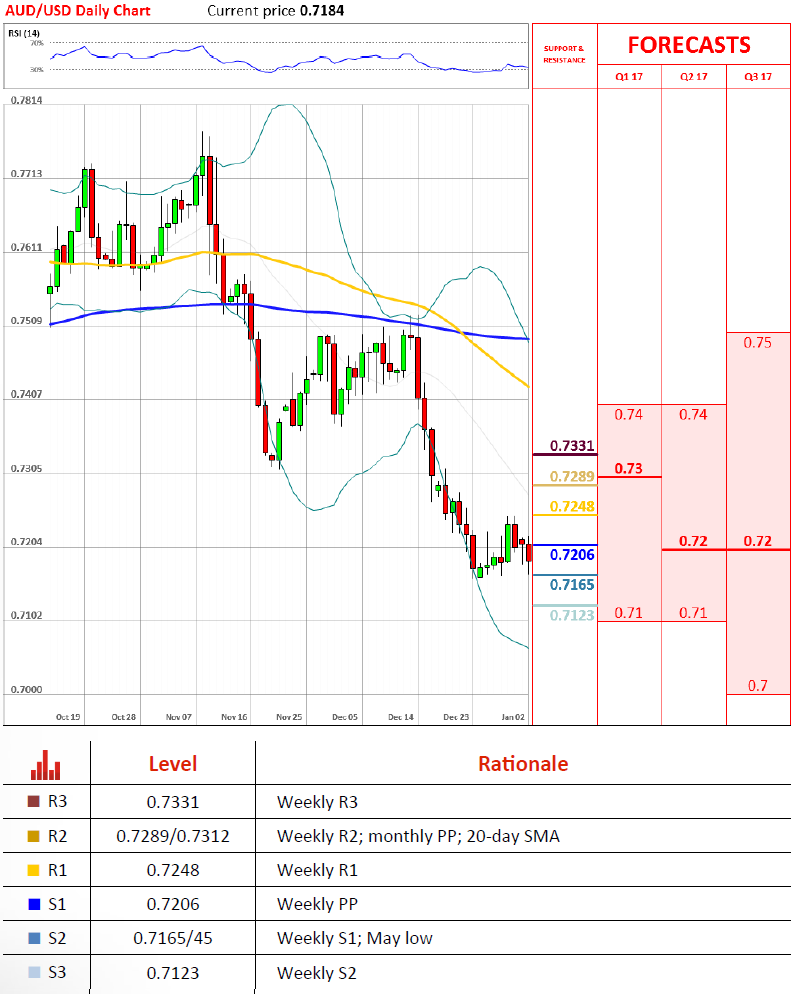Screen dimensions: 797x994
Task: Click the 0.7123 support level label
Action: [x=572, y=615]
